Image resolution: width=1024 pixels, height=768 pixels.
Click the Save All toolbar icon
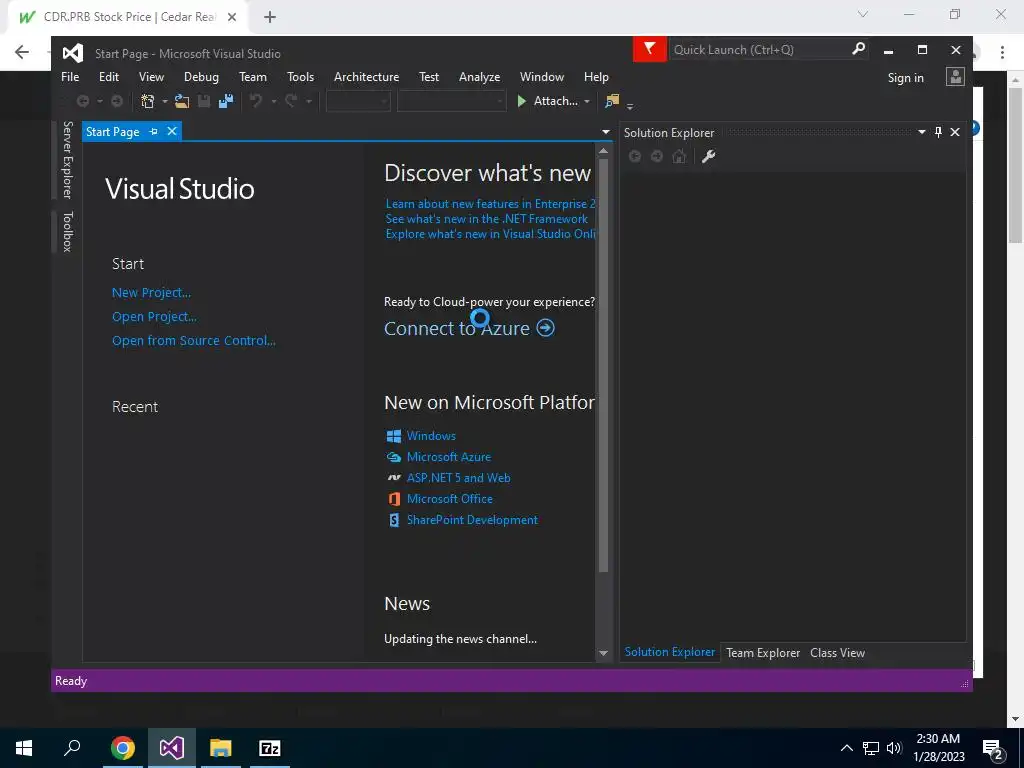[x=226, y=101]
